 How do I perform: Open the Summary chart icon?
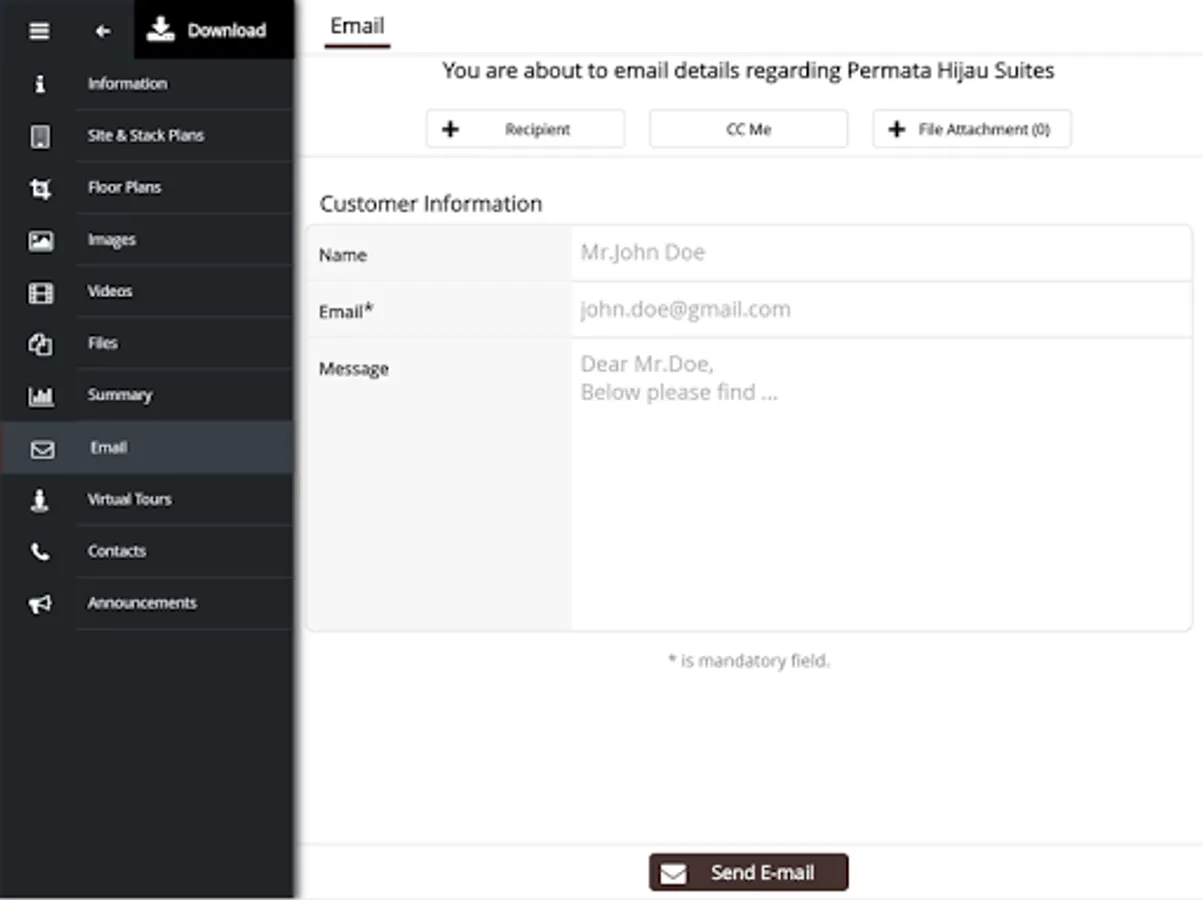coord(40,396)
